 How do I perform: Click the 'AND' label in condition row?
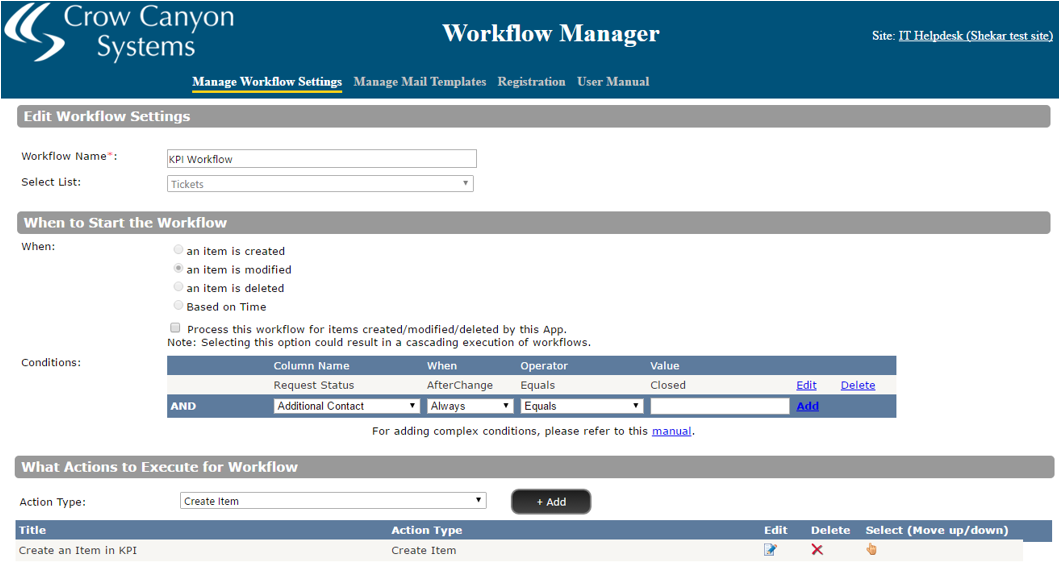click(x=183, y=406)
